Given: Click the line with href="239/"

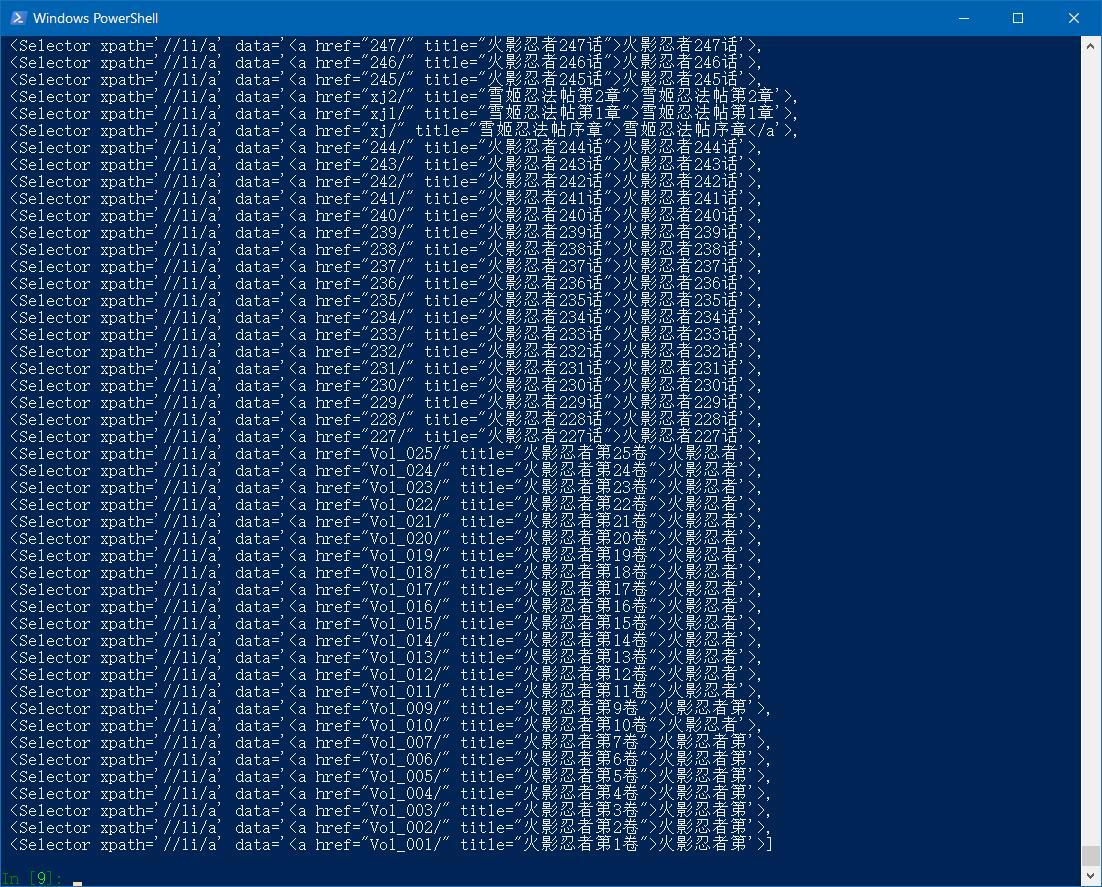Looking at the screenshot, I should tap(386, 233).
